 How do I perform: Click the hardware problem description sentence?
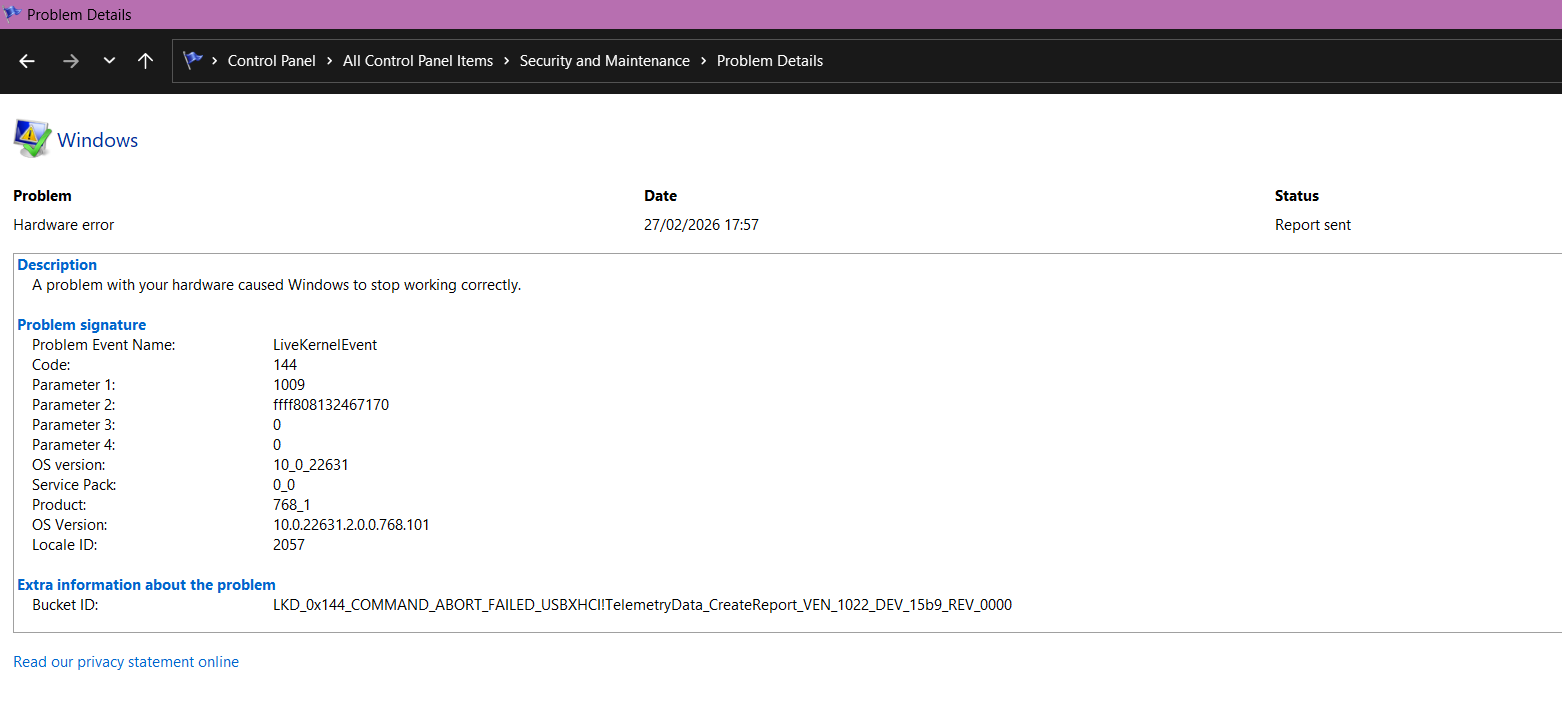click(x=277, y=285)
